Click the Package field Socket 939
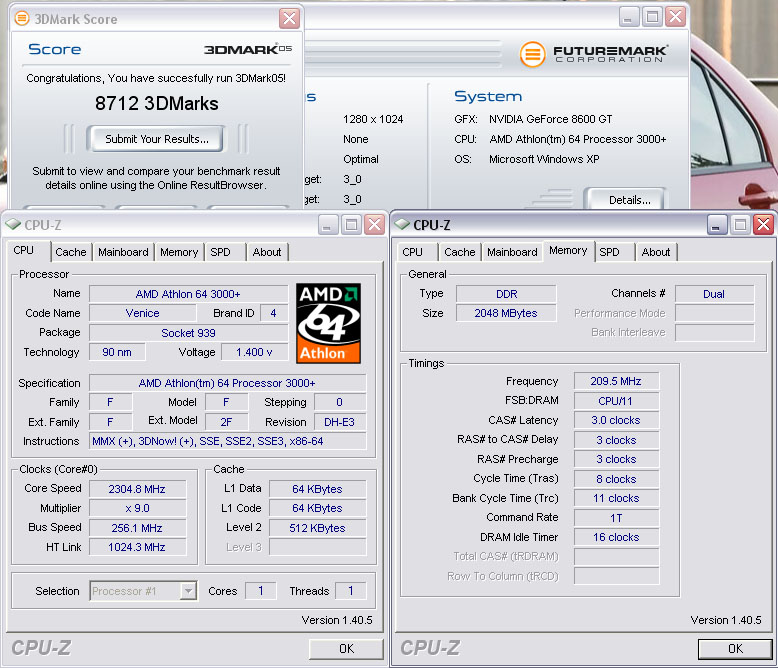 [x=188, y=333]
